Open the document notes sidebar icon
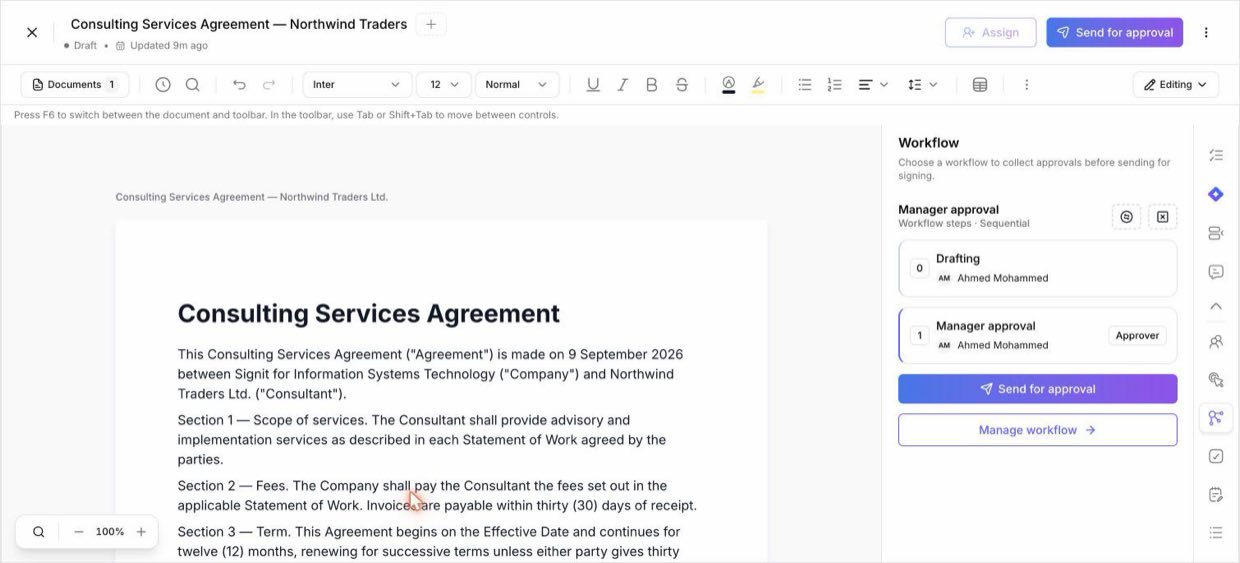This screenshot has height=563, width=1240. click(1216, 495)
